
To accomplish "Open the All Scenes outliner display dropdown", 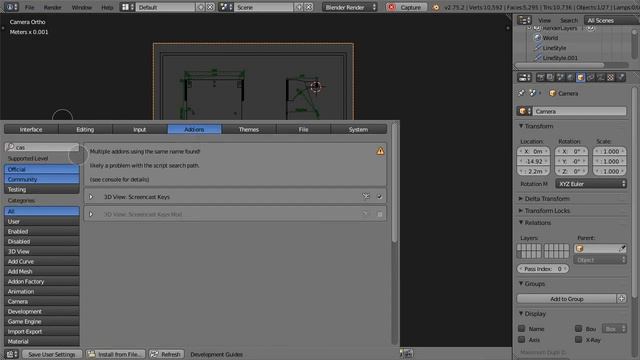I will pos(611,20).
